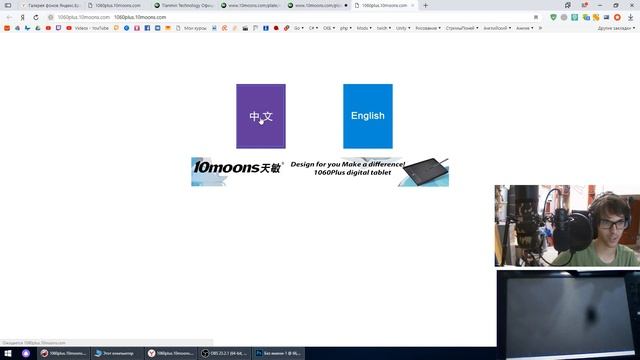
Task: Open the 'Другие закладки' bookmarks folder
Action: coord(616,28)
